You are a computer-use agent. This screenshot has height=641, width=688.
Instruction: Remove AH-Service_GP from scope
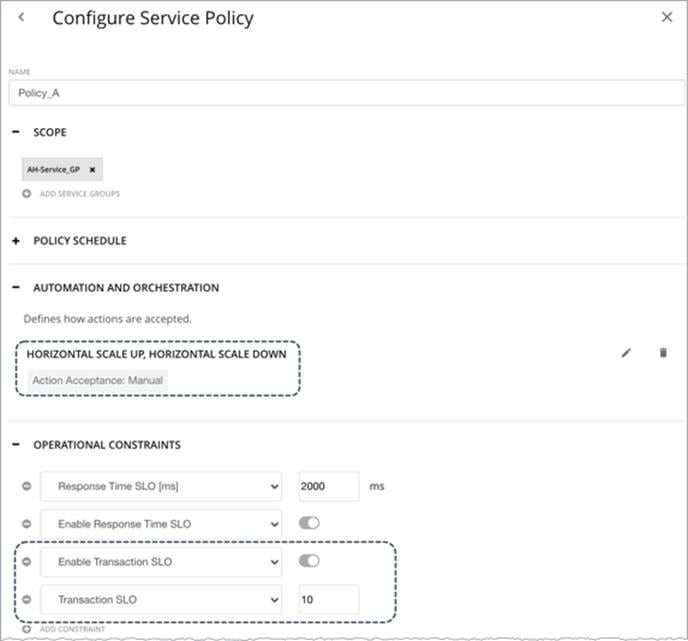(92, 170)
